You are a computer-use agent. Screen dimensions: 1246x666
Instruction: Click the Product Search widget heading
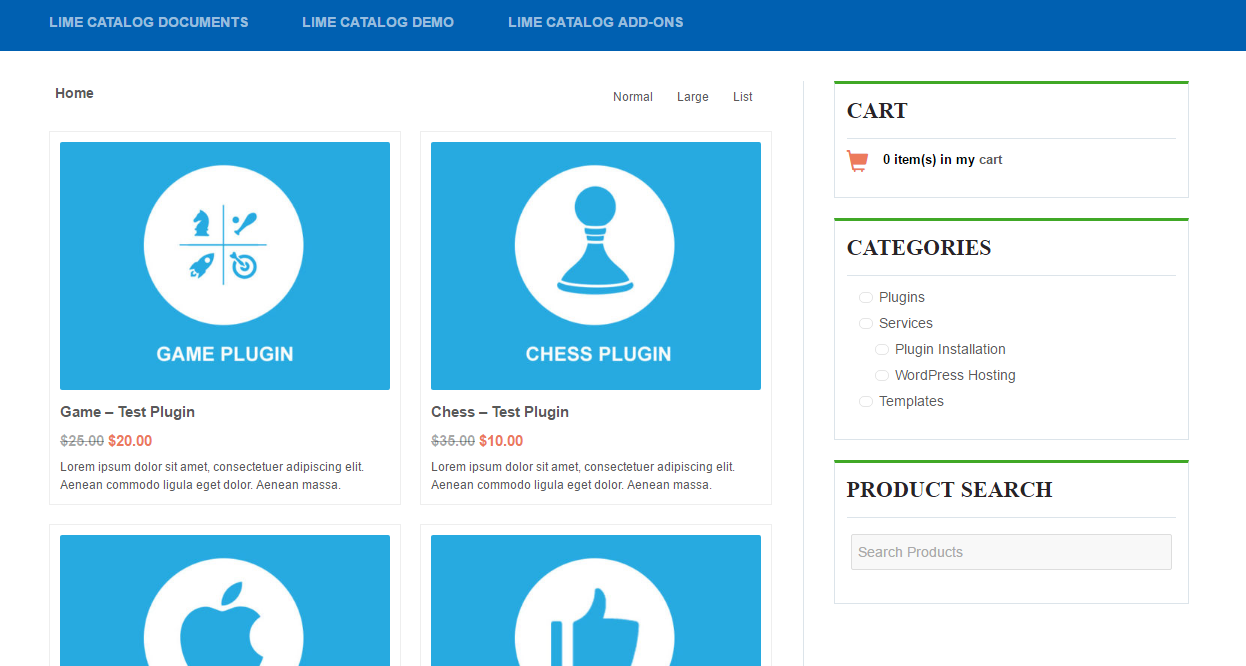[x=949, y=490]
